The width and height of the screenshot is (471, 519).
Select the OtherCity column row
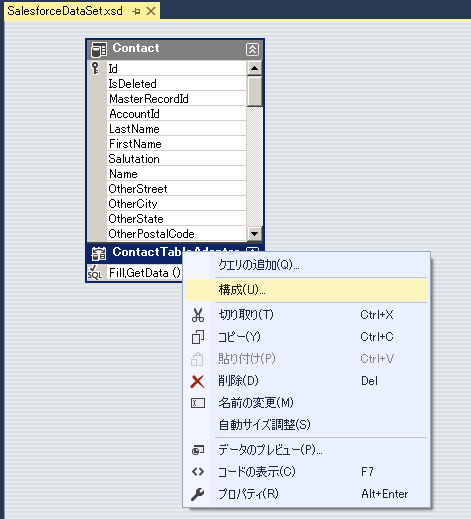(176, 204)
